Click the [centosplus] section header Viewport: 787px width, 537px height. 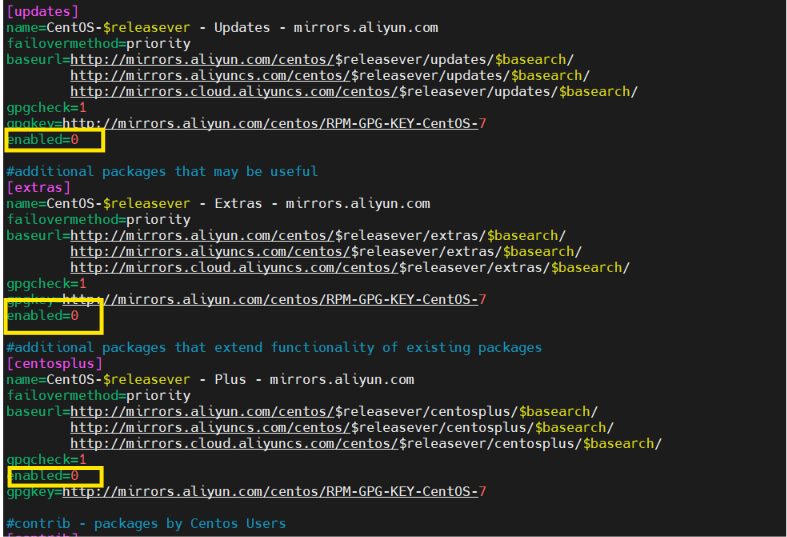[x=54, y=364]
